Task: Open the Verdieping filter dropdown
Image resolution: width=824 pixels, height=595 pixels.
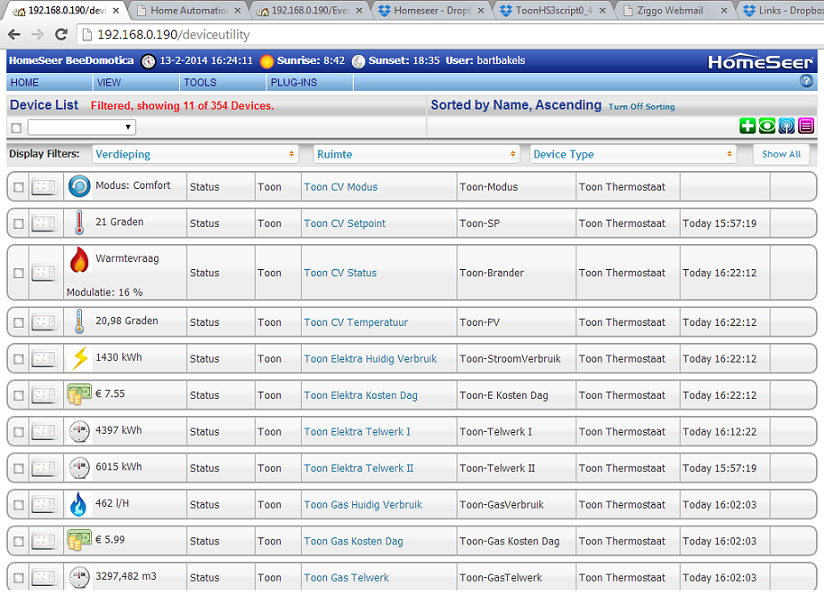Action: (195, 154)
